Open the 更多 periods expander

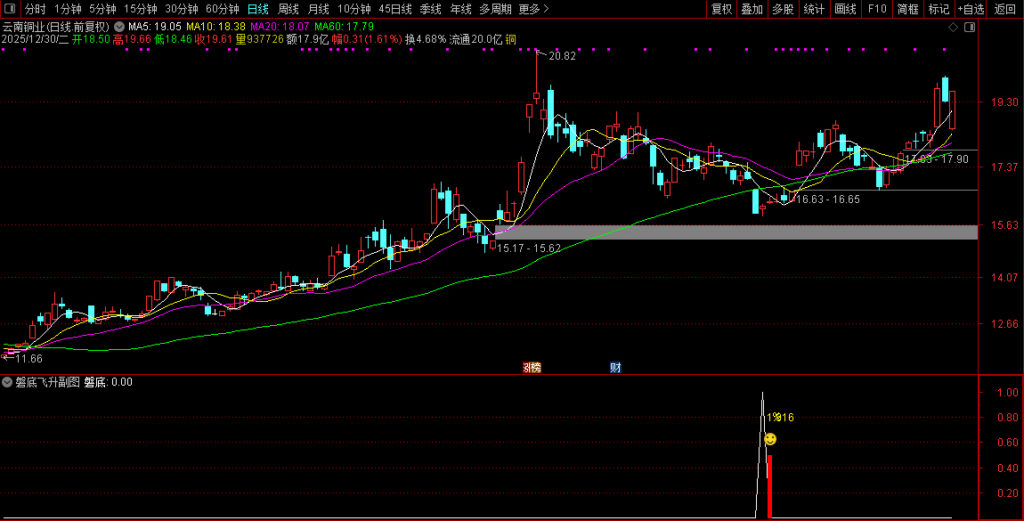[533, 9]
